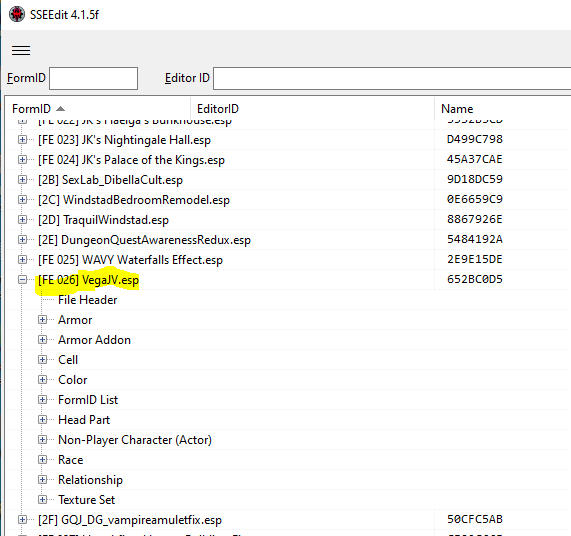This screenshot has height=536, width=571.
Task: Expand JK's Palace of the Kings.esp node
Action: tap(23, 160)
